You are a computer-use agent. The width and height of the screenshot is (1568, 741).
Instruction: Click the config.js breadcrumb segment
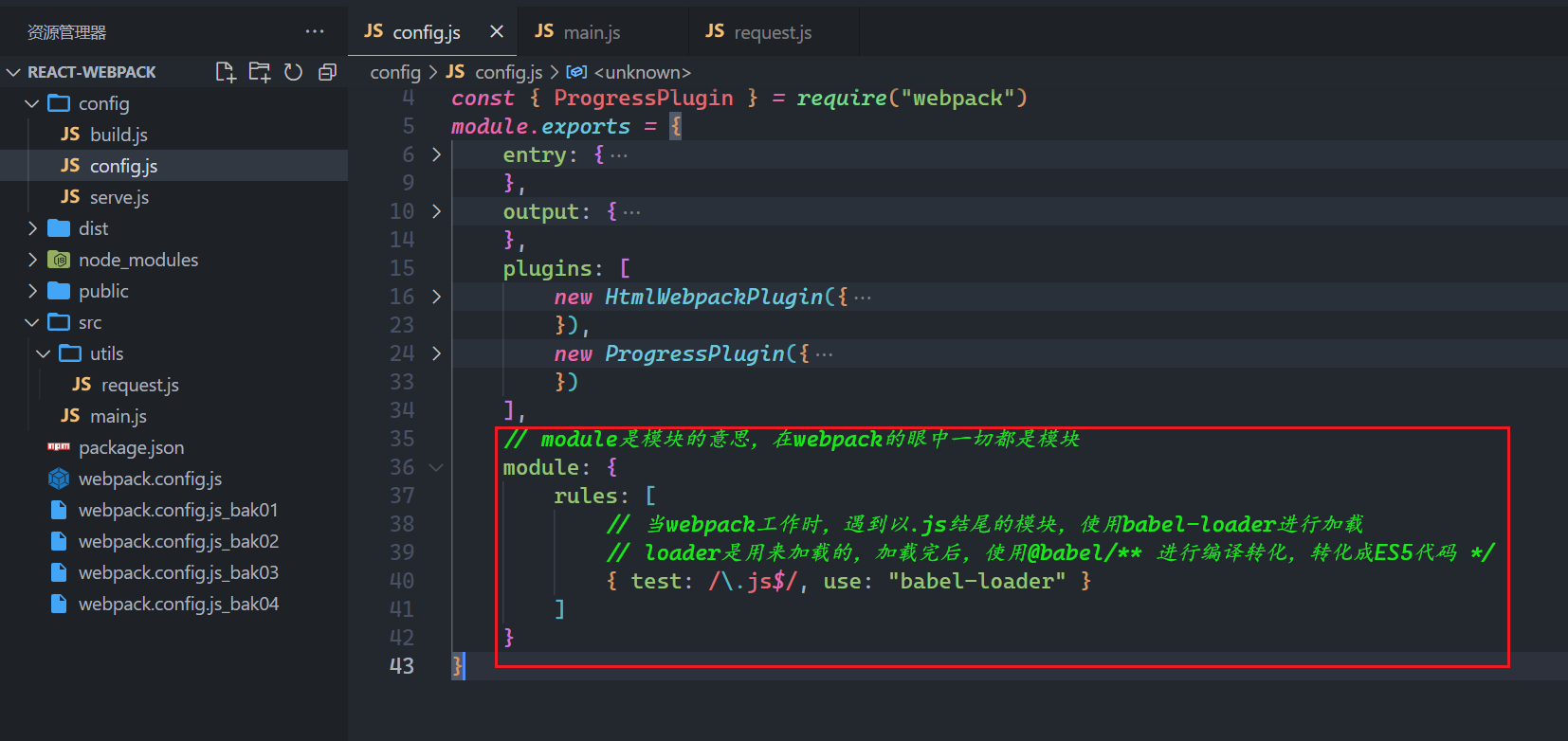(508, 72)
